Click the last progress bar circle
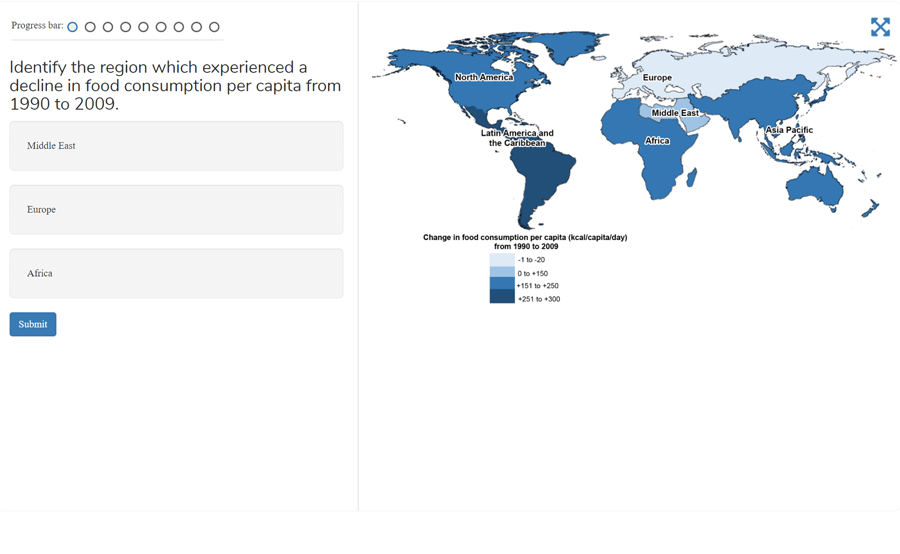Image resolution: width=900 pixels, height=554 pixels. click(x=214, y=27)
